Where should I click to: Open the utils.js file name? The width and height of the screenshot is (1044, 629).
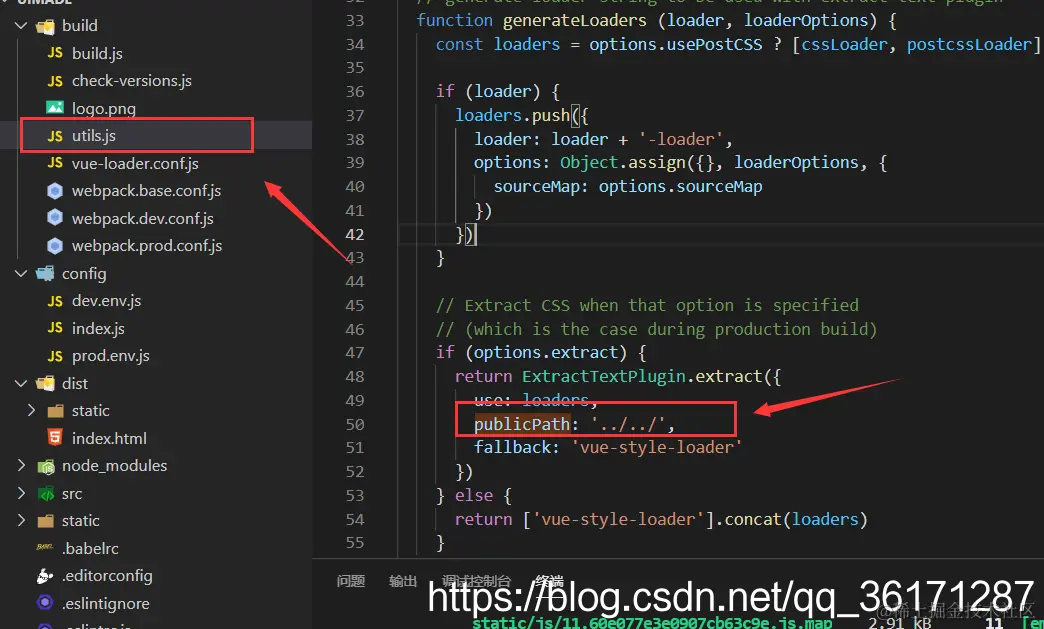(x=94, y=136)
